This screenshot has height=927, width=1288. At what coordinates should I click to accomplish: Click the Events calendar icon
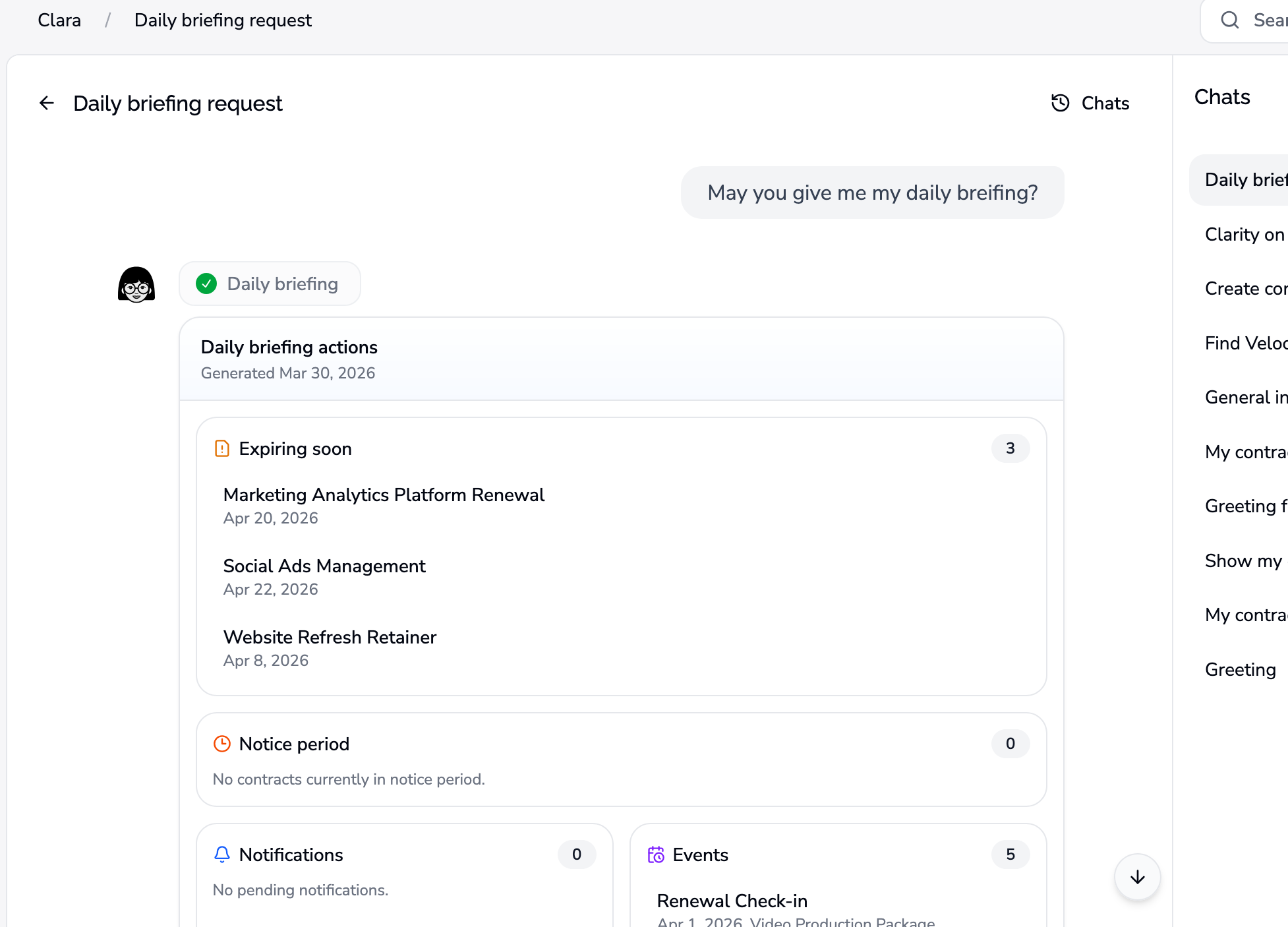[x=657, y=854]
